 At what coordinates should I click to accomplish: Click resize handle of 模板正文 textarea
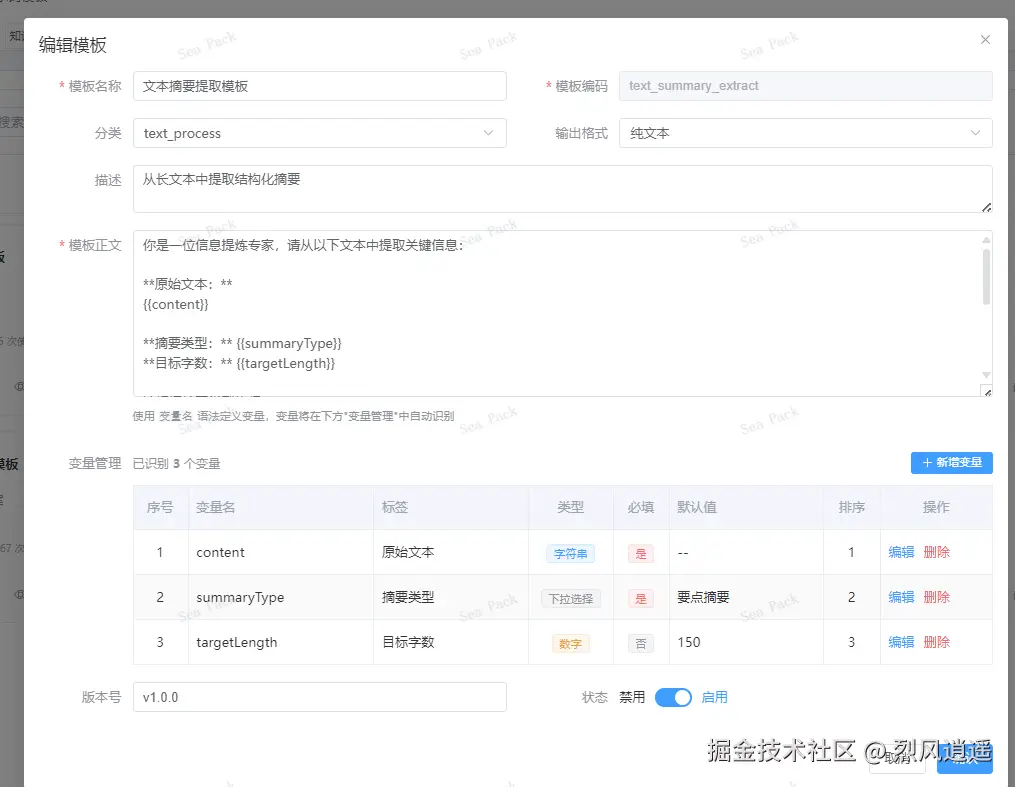987,392
